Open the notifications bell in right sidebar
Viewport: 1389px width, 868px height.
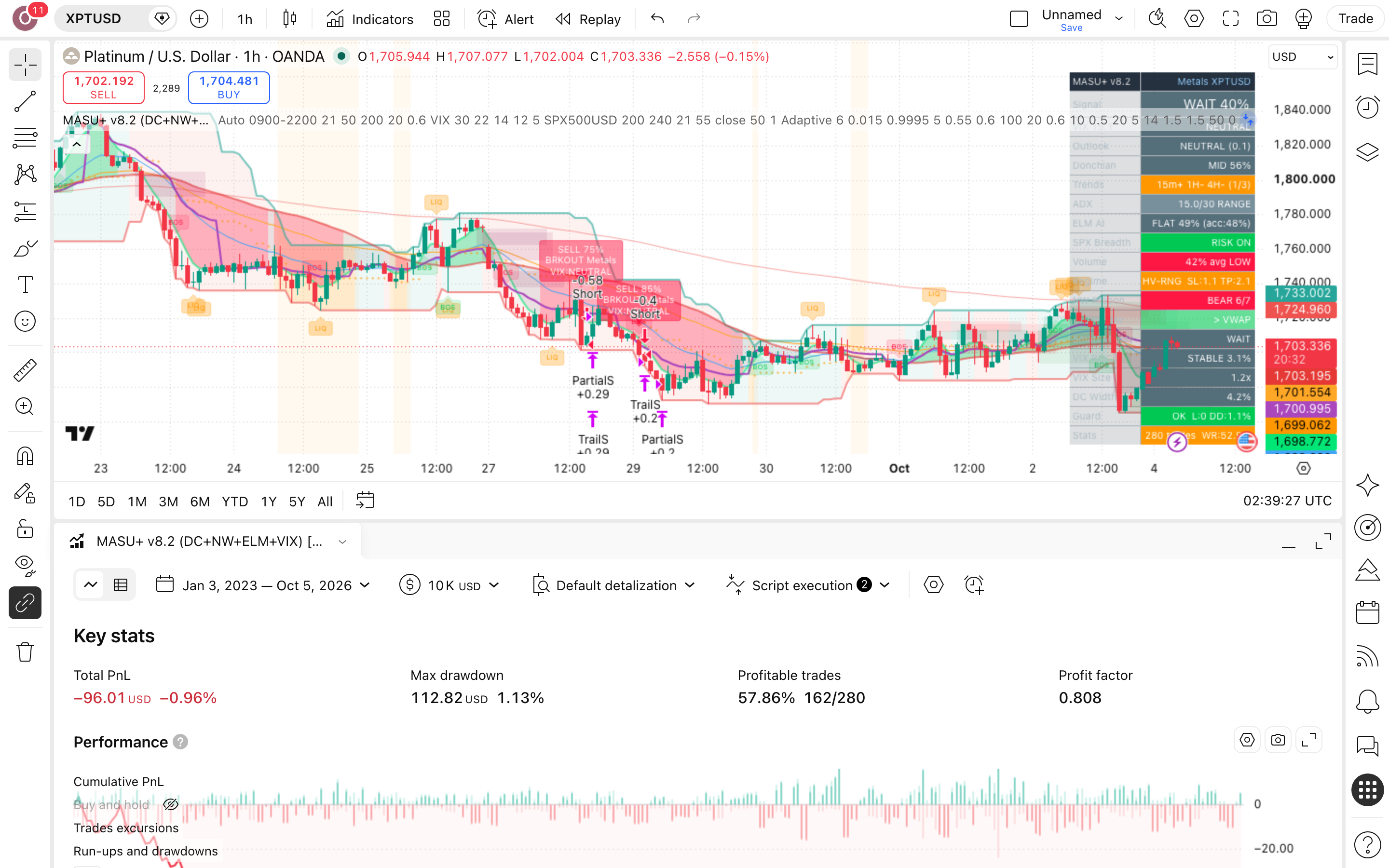tap(1367, 702)
